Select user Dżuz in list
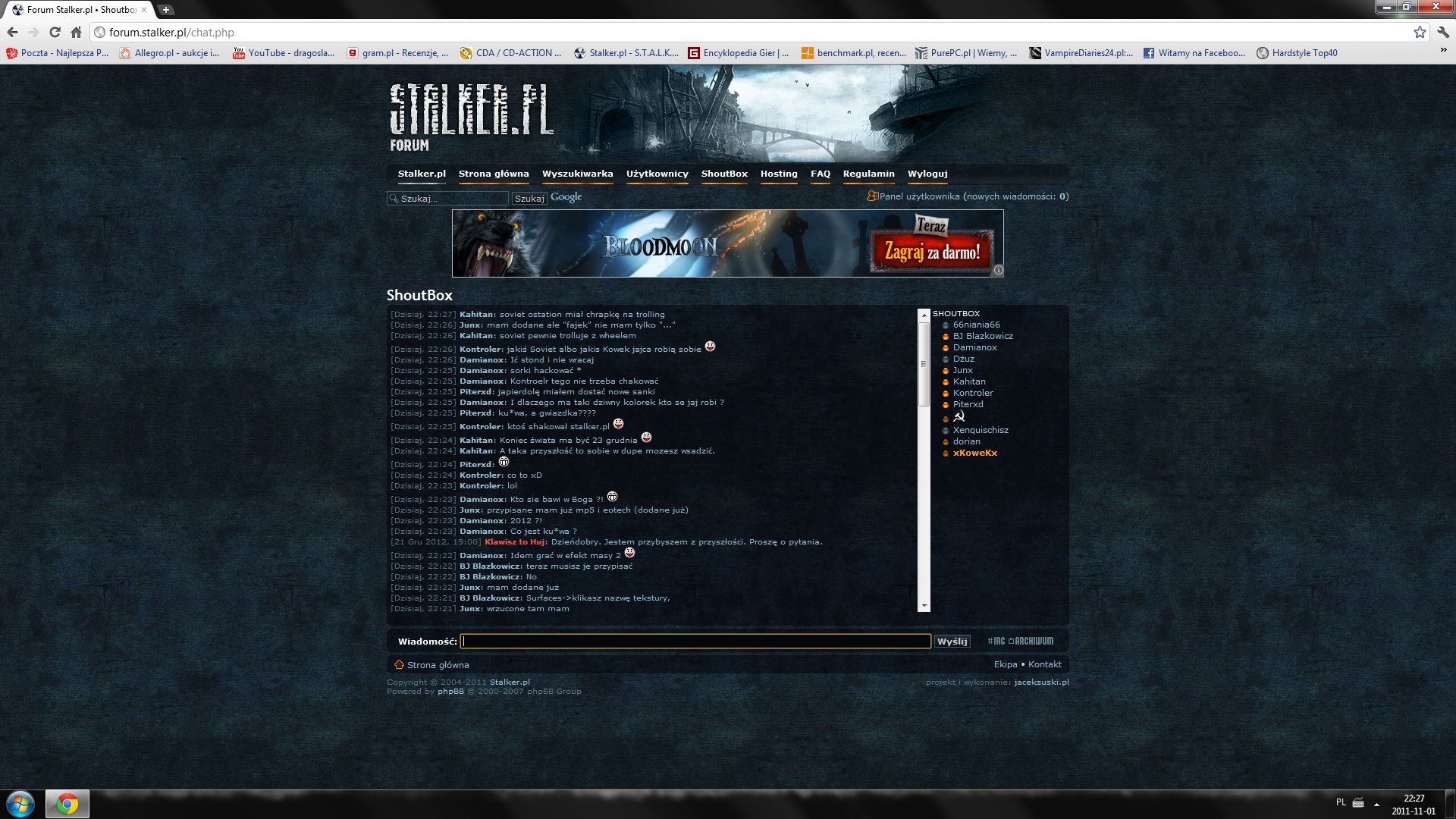The height and width of the screenshot is (819, 1456). coord(963,359)
